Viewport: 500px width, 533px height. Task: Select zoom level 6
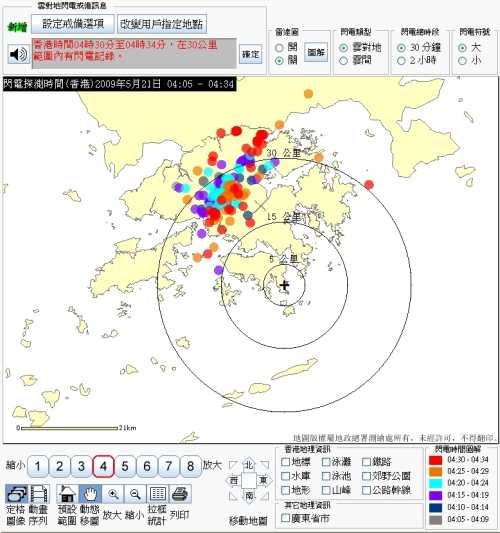[147, 466]
